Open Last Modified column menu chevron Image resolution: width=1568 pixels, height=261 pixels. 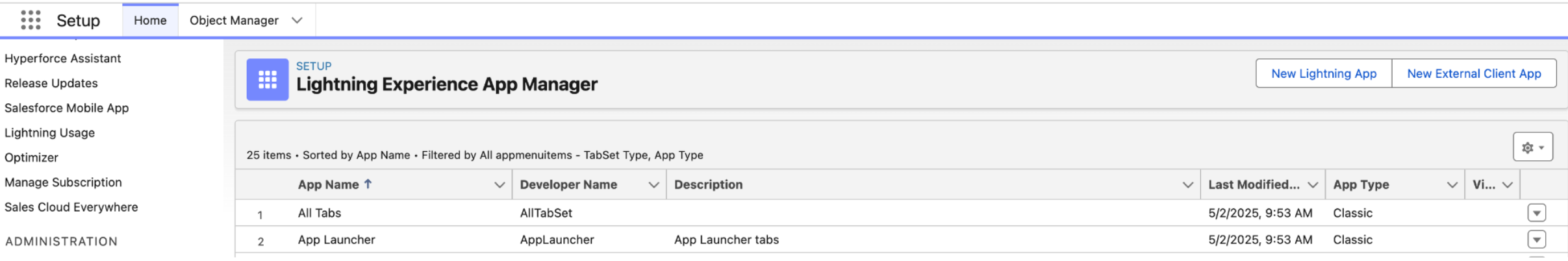click(x=1312, y=185)
